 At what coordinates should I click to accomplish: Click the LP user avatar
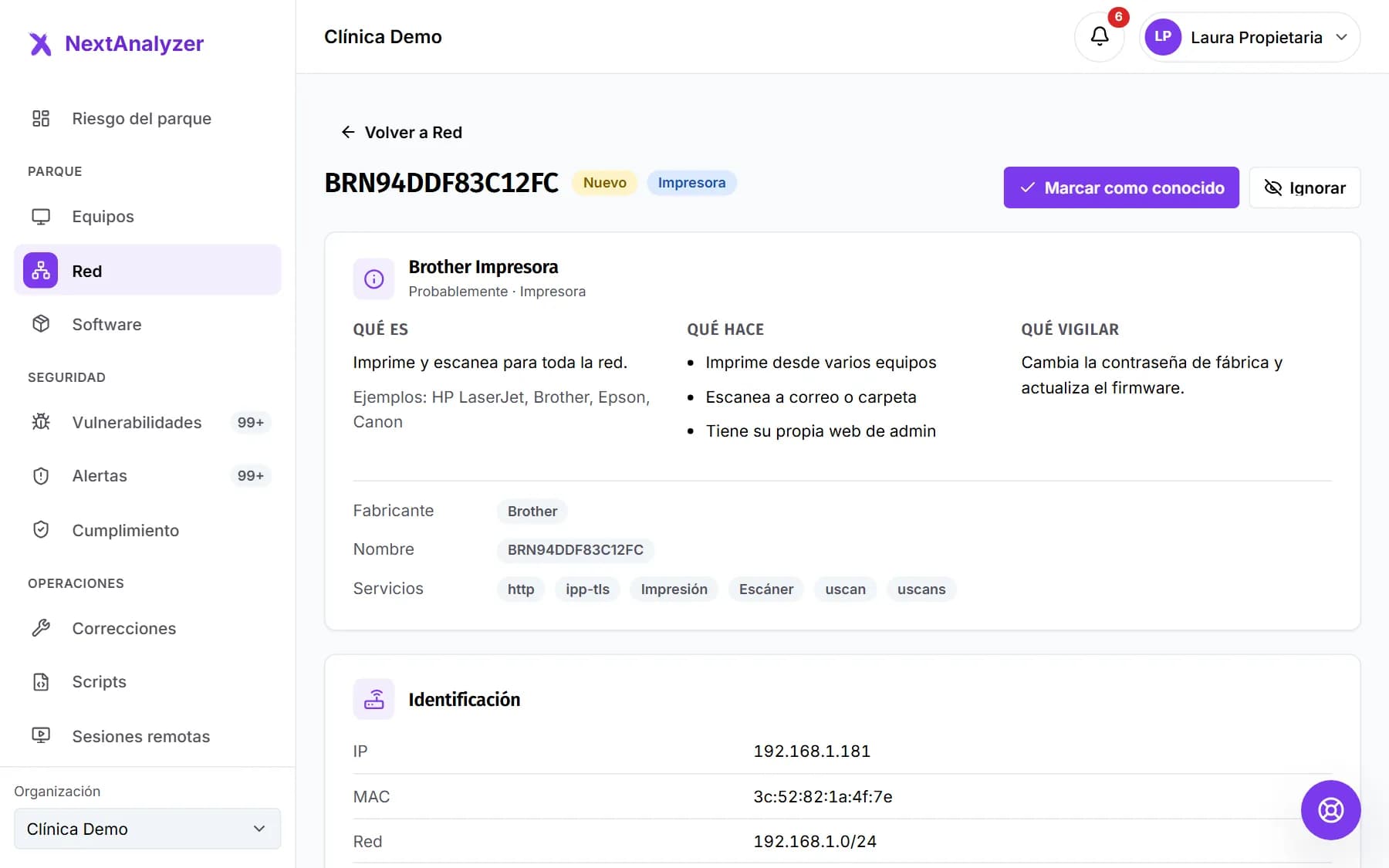(x=1163, y=37)
